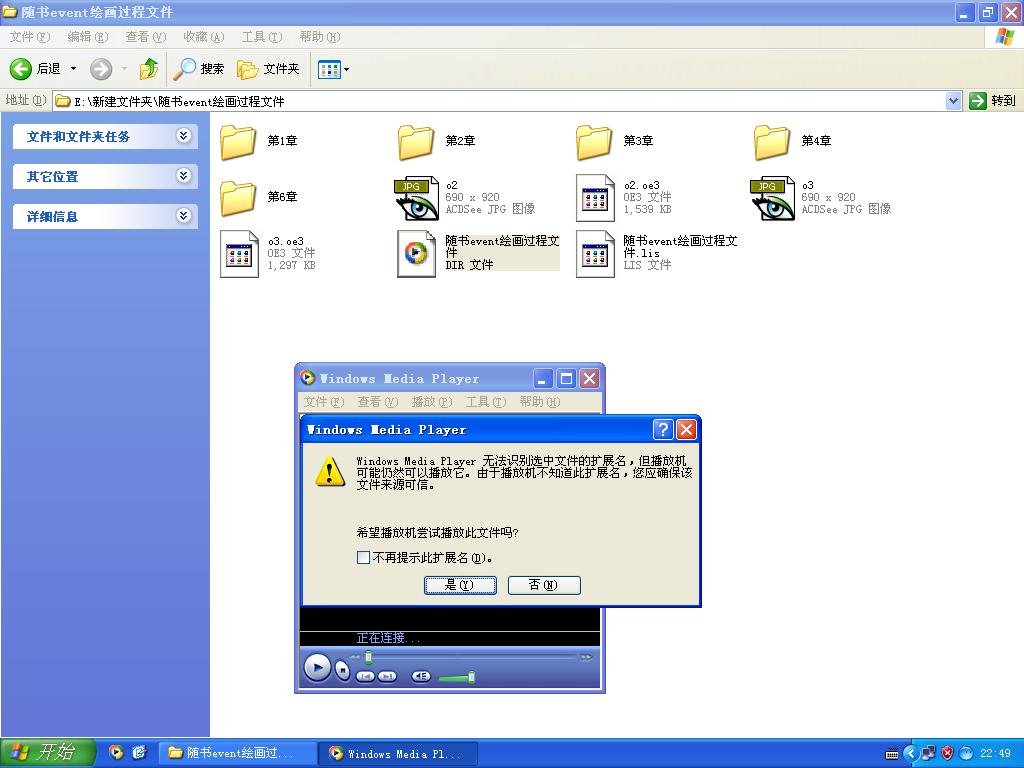Open the Media Player 播放(P) menu
Image resolution: width=1024 pixels, height=768 pixels.
[432, 402]
